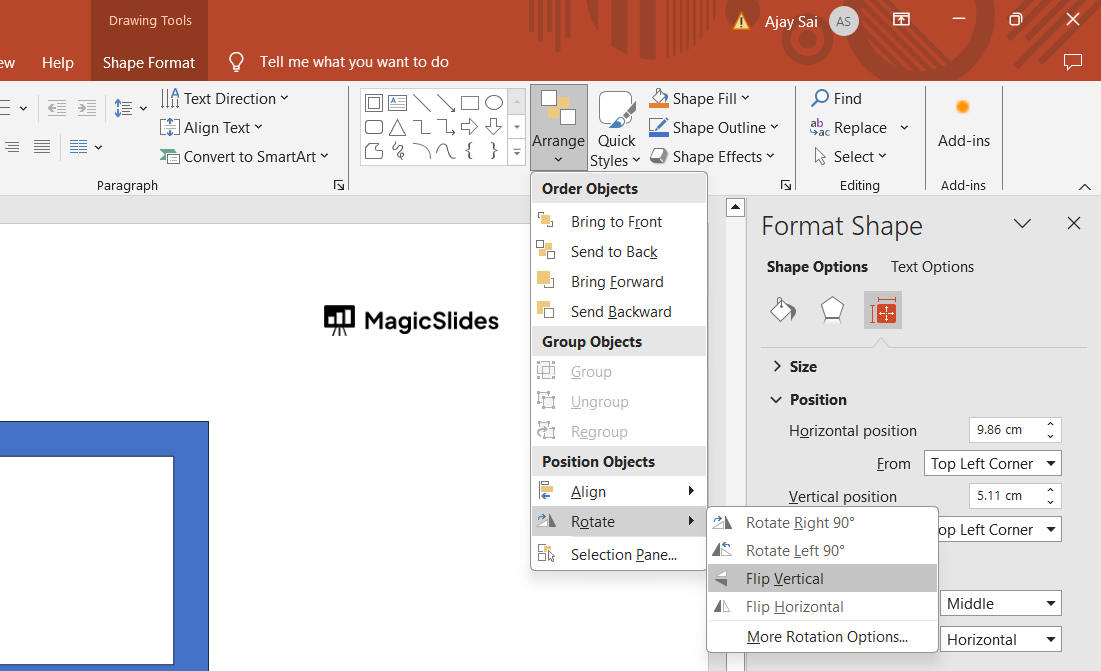Select Flip Vertical option

784,579
